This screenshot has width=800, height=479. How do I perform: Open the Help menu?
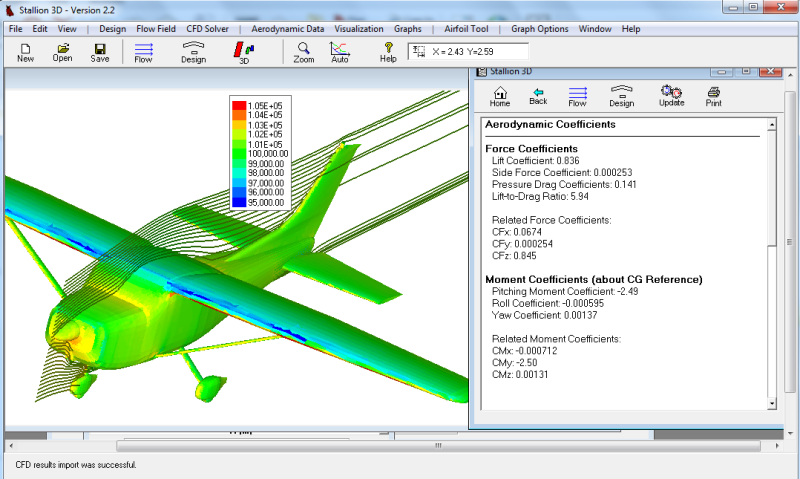pyautogui.click(x=631, y=29)
